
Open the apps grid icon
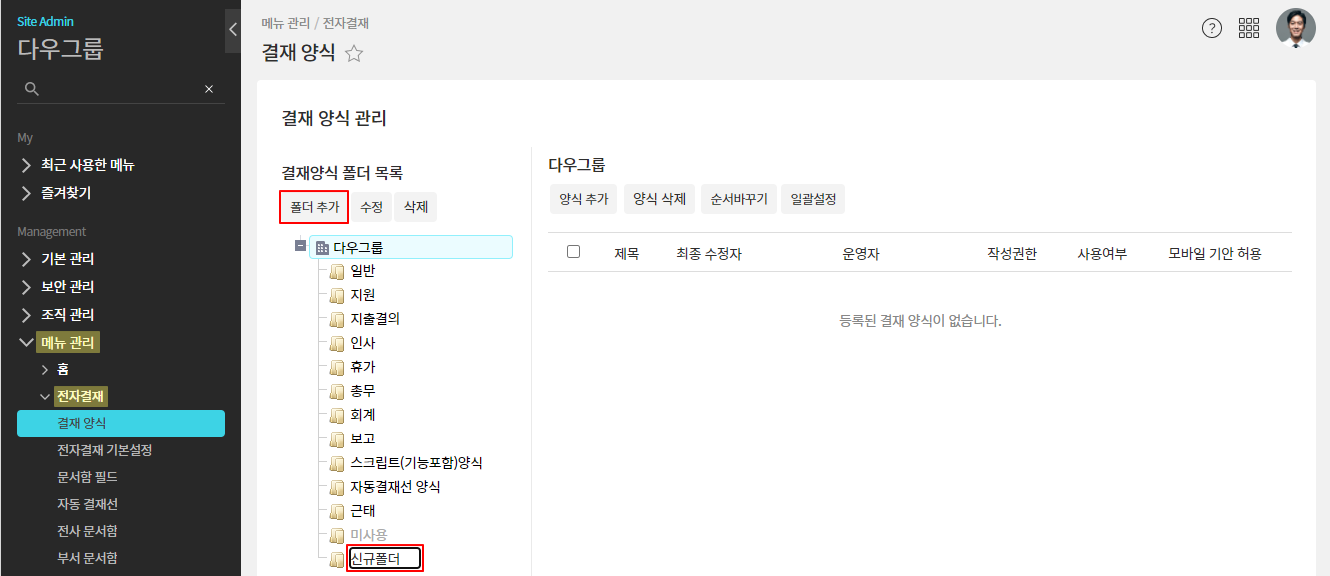1249,28
